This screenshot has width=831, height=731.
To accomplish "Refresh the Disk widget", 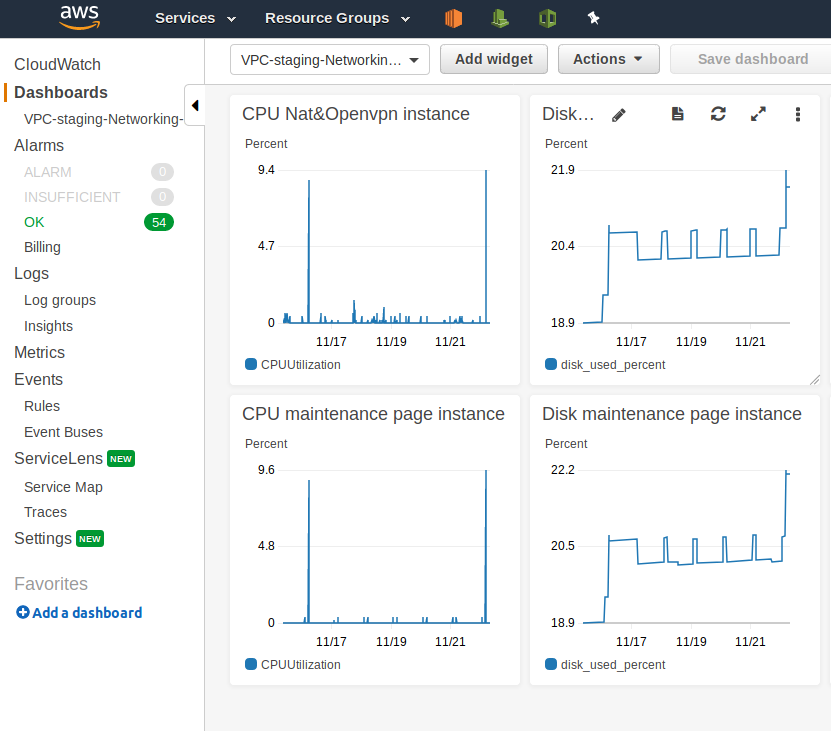I will (718, 115).
